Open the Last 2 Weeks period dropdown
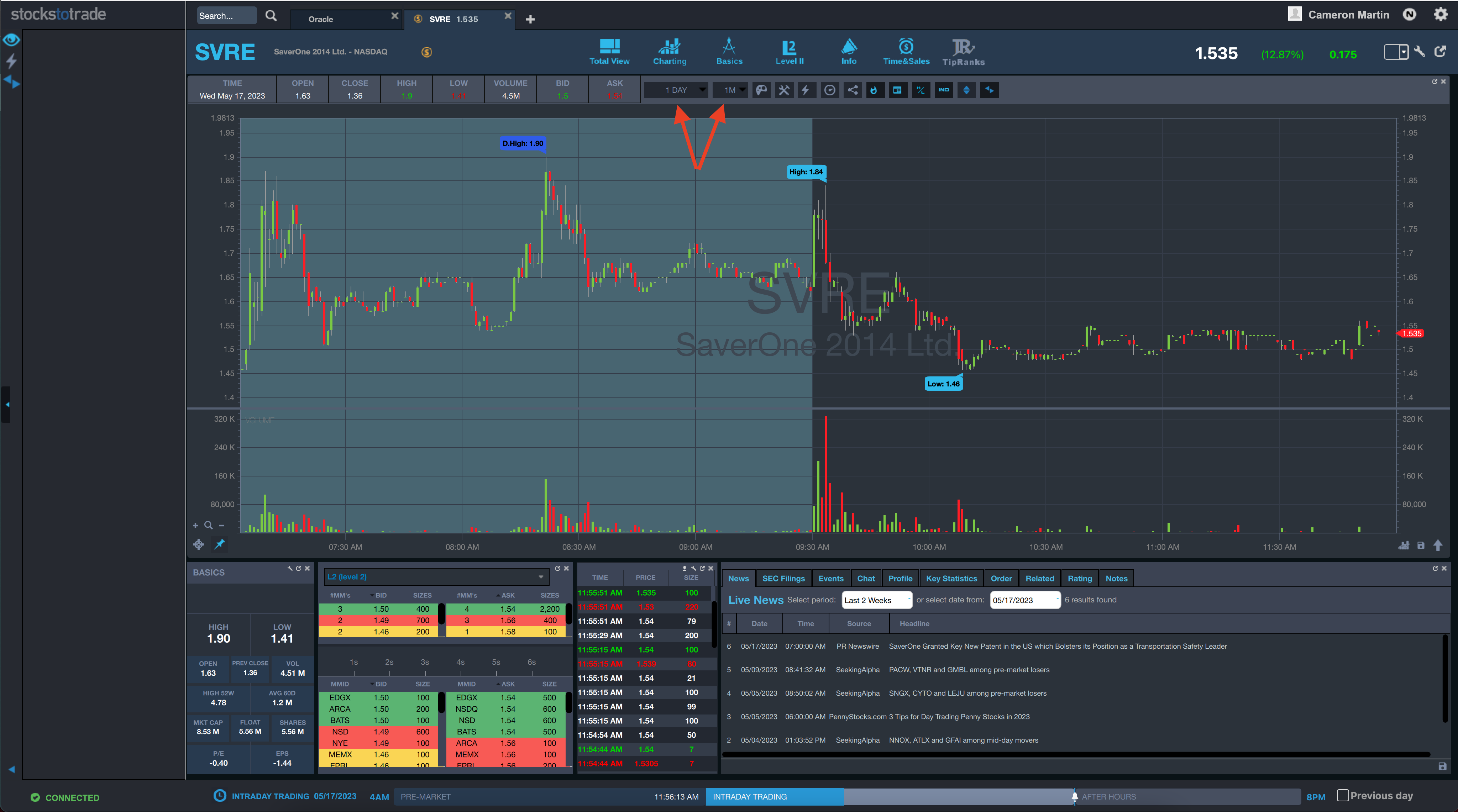Image resolution: width=1458 pixels, height=812 pixels. pos(877,600)
